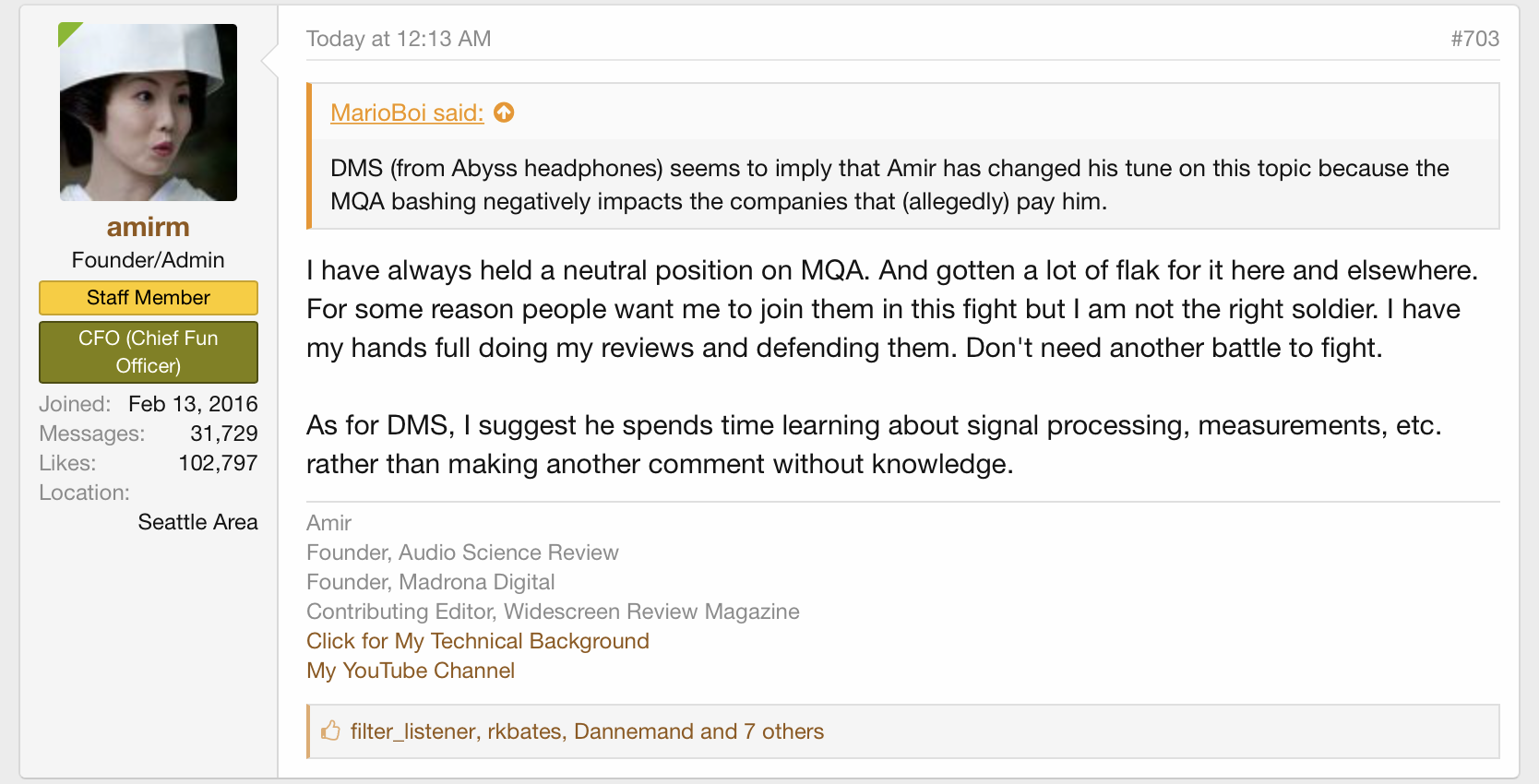
Task: Click the CFO (Chief Fun Officer) badge
Action: pos(149,351)
